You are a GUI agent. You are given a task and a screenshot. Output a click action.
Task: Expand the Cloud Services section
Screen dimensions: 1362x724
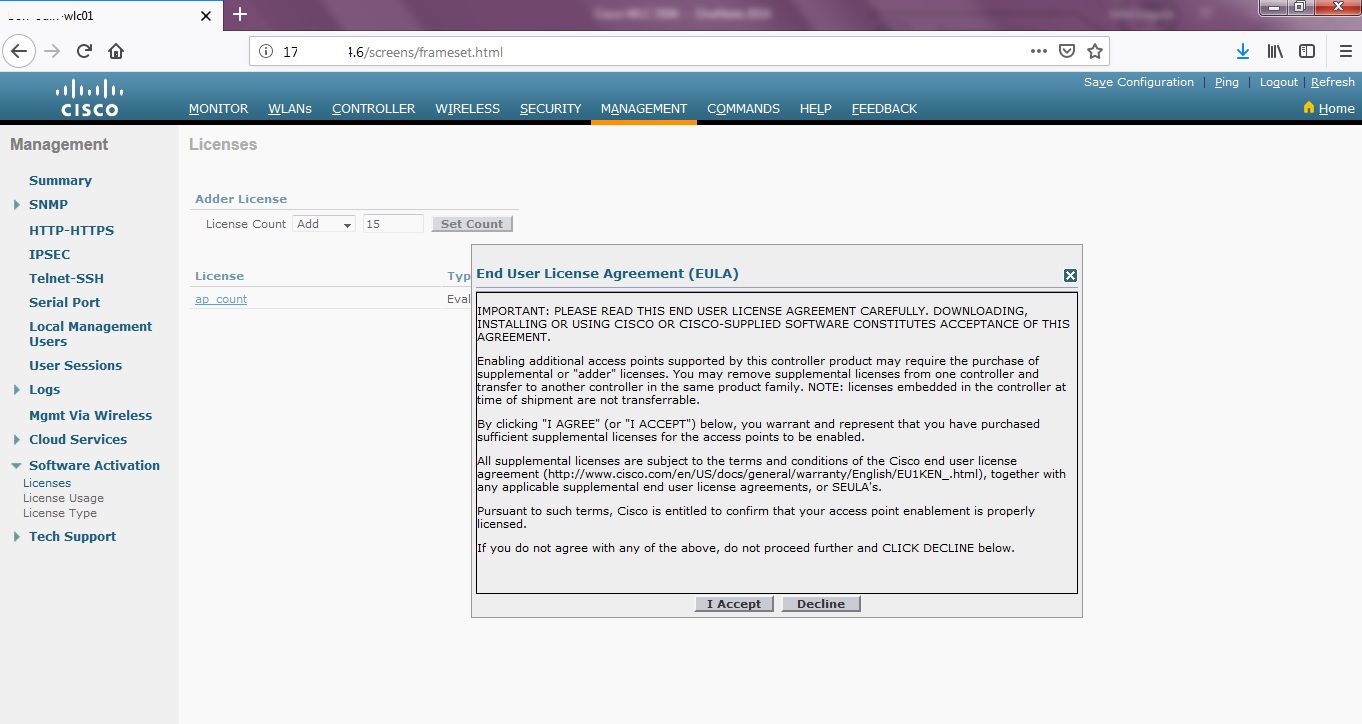(x=16, y=440)
